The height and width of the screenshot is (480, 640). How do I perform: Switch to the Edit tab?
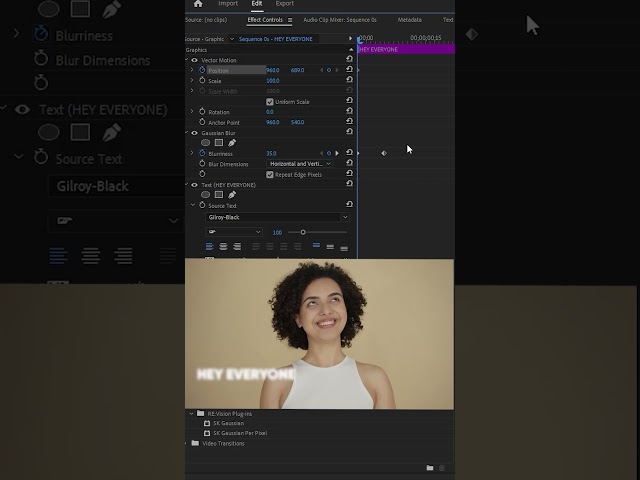tap(257, 4)
